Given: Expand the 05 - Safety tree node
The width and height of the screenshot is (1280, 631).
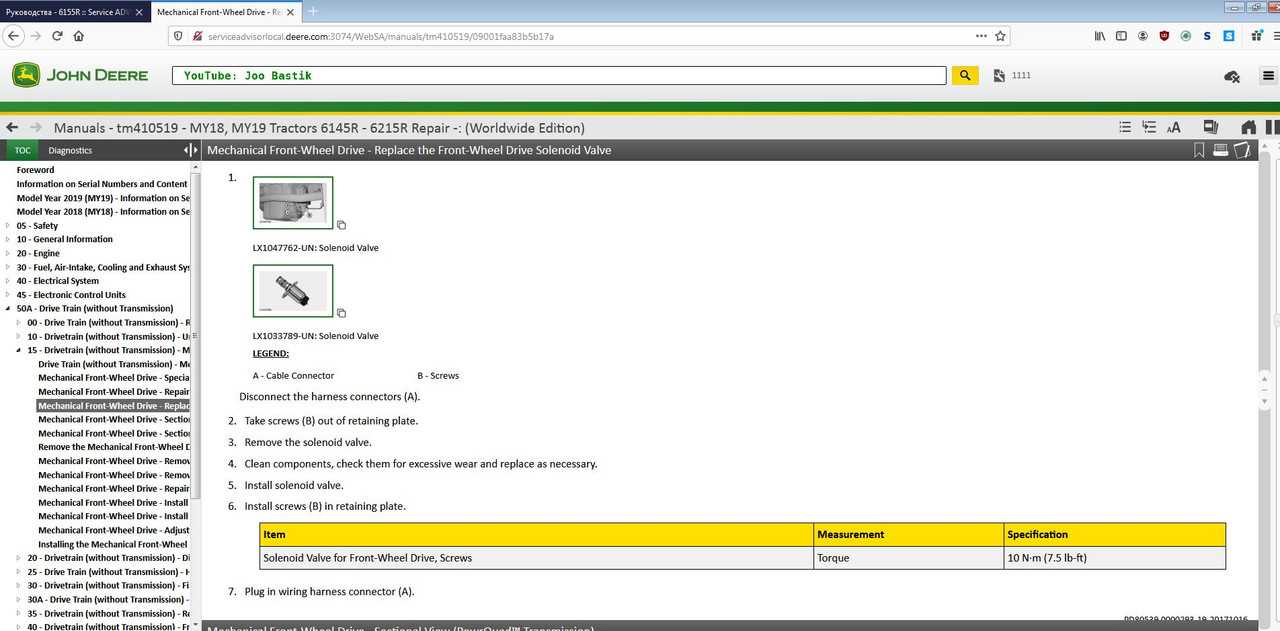Looking at the screenshot, I should click(x=8, y=226).
